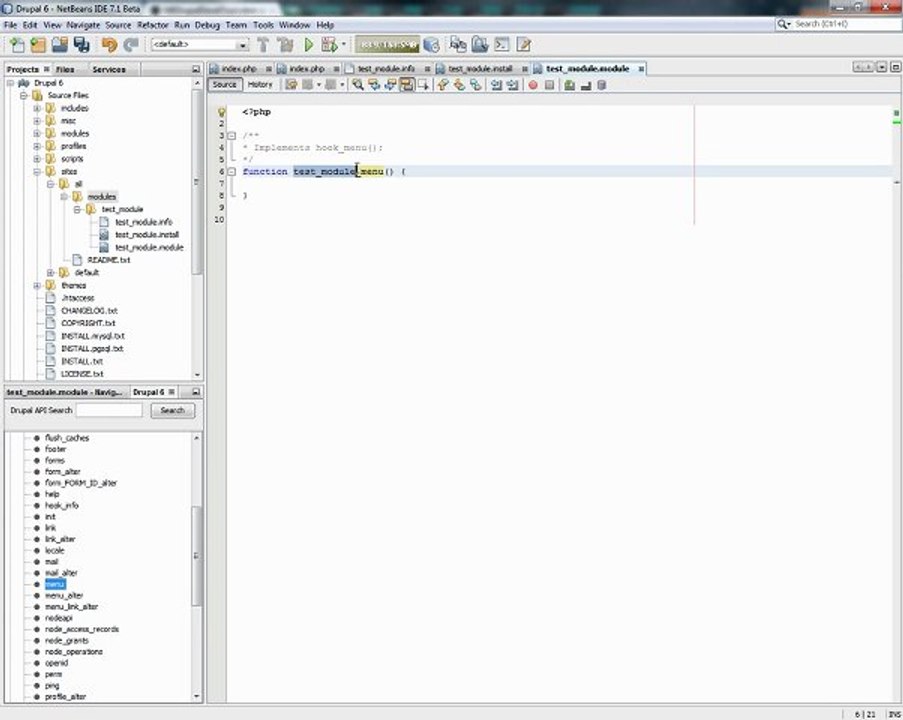Open the Debug menu
This screenshot has height=720, width=903.
tap(207, 25)
